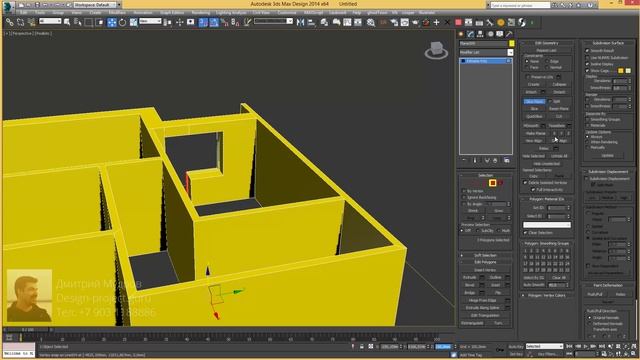The width and height of the screenshot is (640, 360).
Task: Click the Collapse button in Edit Geometry
Action: (x=559, y=84)
